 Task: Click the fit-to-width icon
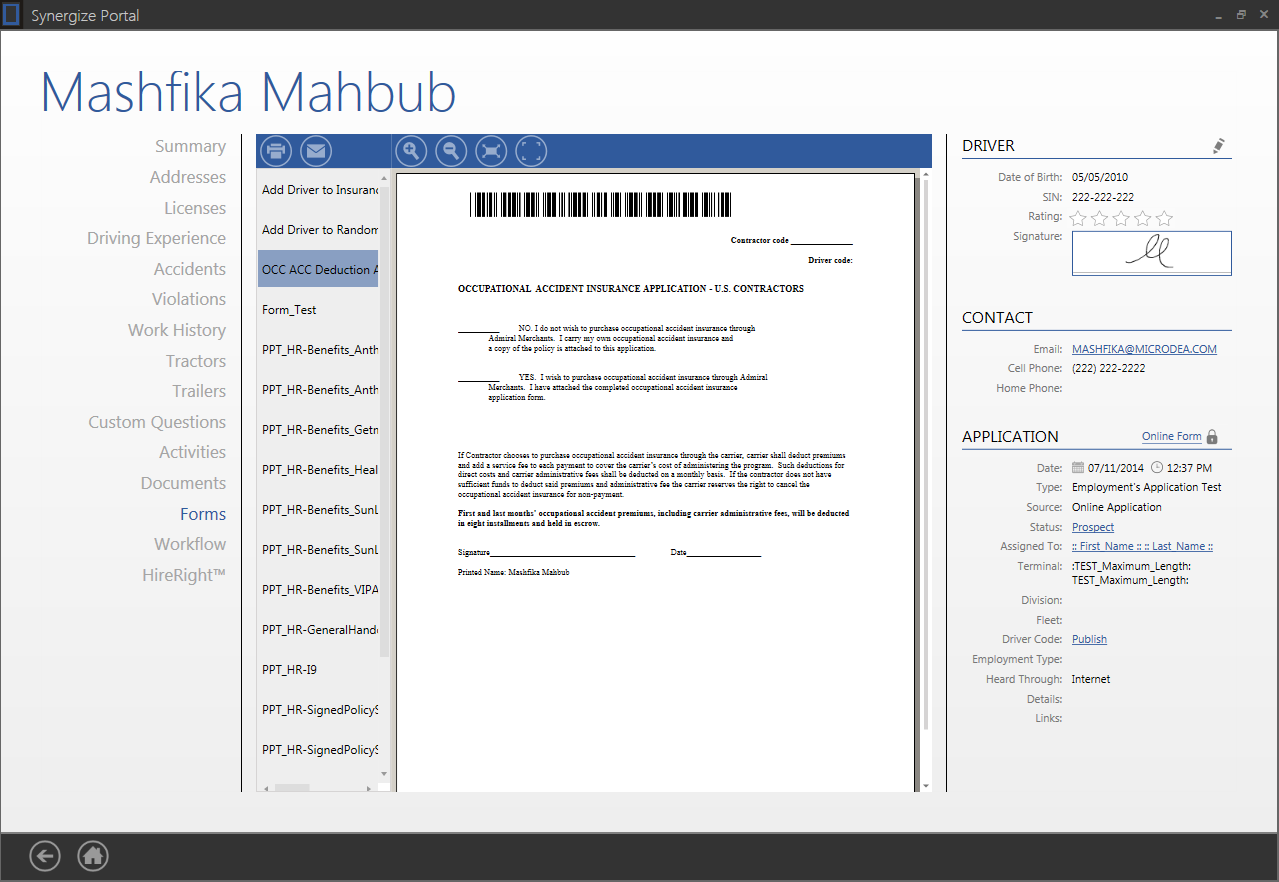click(x=491, y=151)
